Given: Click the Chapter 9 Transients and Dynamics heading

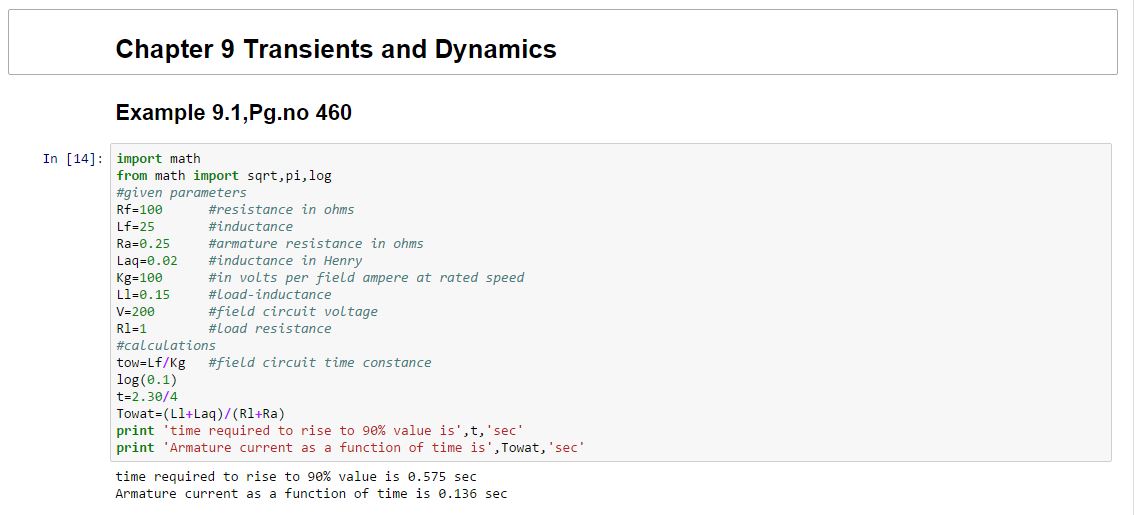Looking at the screenshot, I should [336, 49].
